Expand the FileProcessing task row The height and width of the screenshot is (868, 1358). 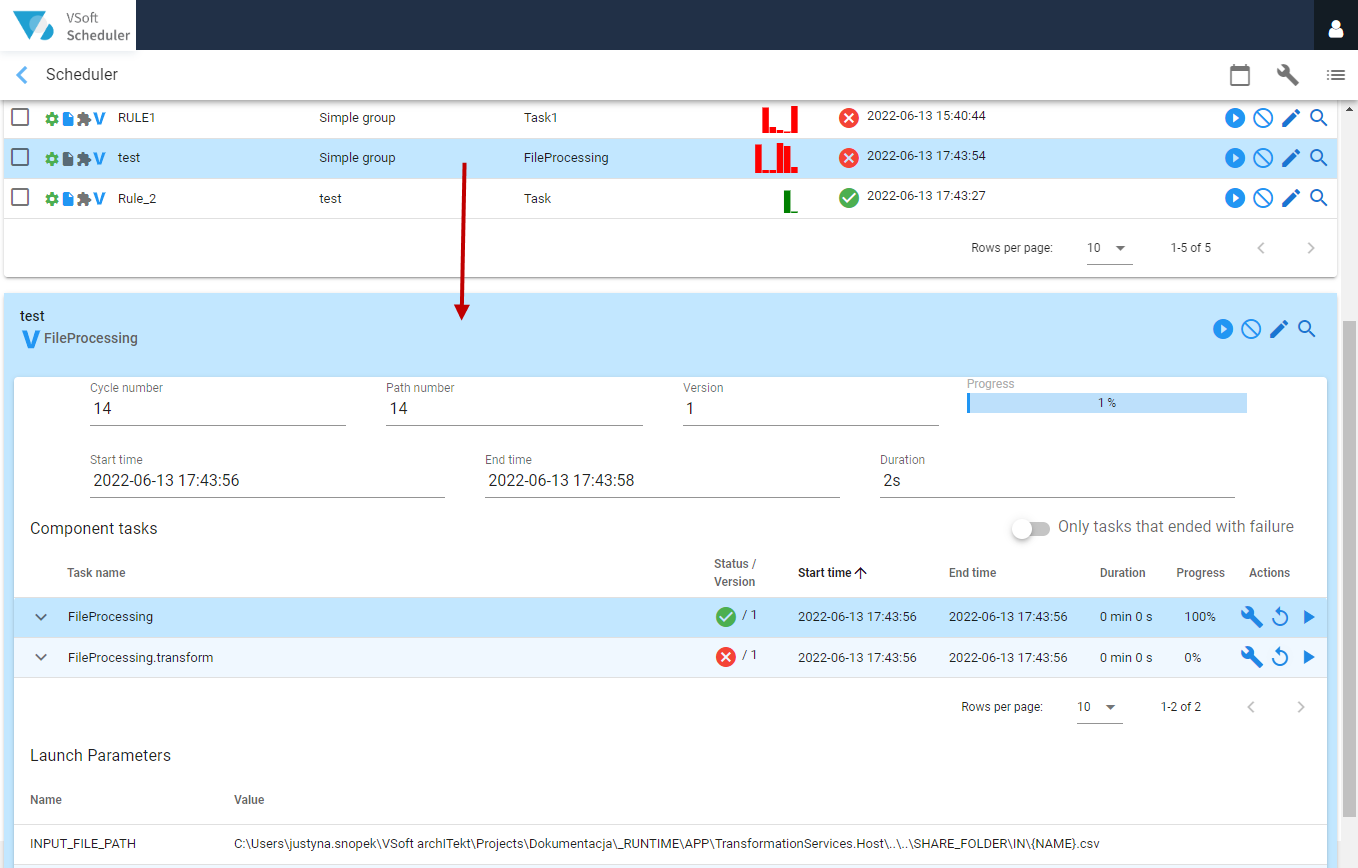(x=41, y=617)
